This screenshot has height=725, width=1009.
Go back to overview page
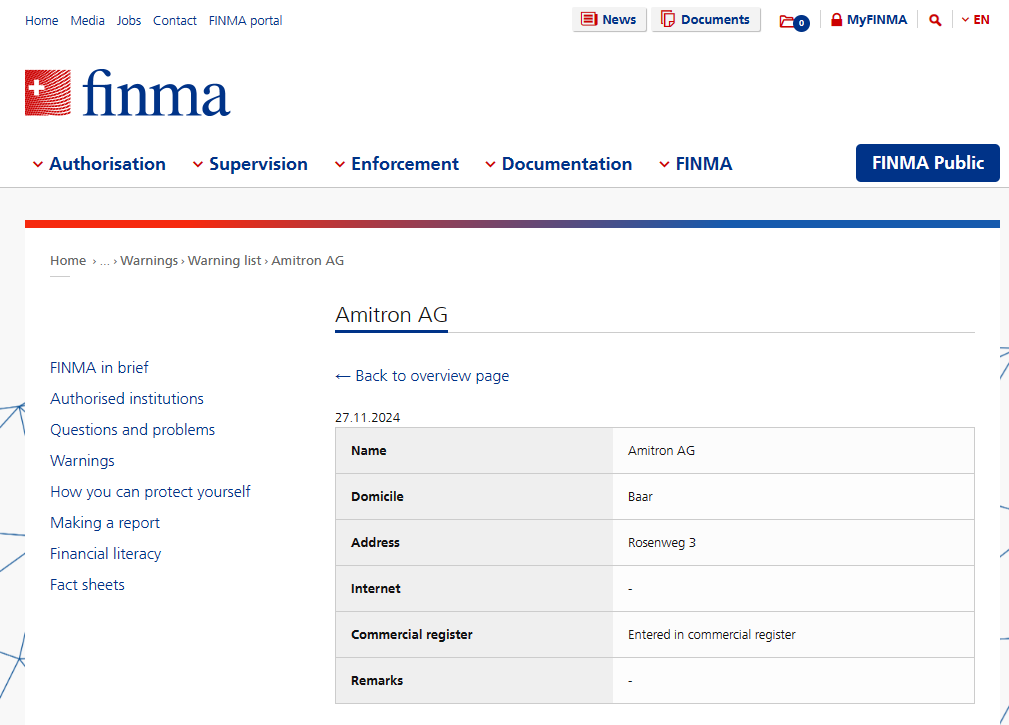click(x=422, y=376)
